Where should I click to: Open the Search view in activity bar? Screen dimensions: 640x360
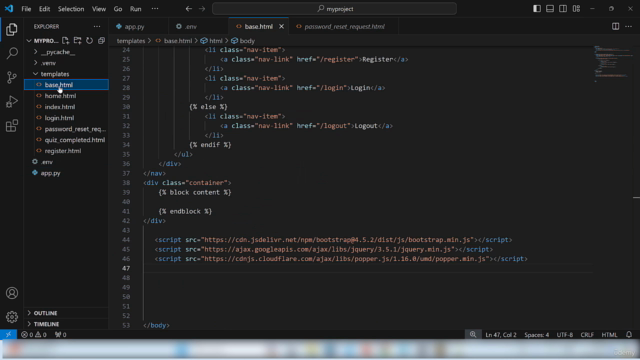tap(12, 53)
